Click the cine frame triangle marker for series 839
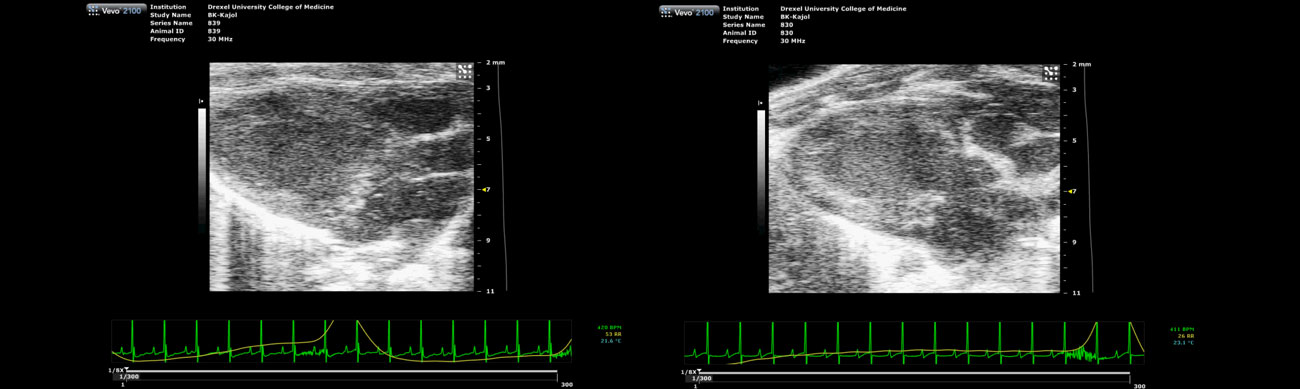This screenshot has height=389, width=1300. pyautogui.click(x=126, y=369)
